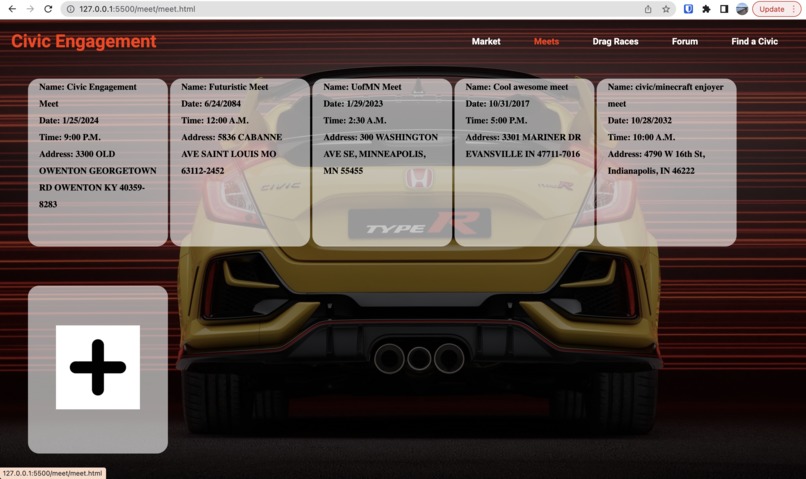Reload the page with the refresh icon
Image resolution: width=806 pixels, height=479 pixels.
(x=48, y=9)
